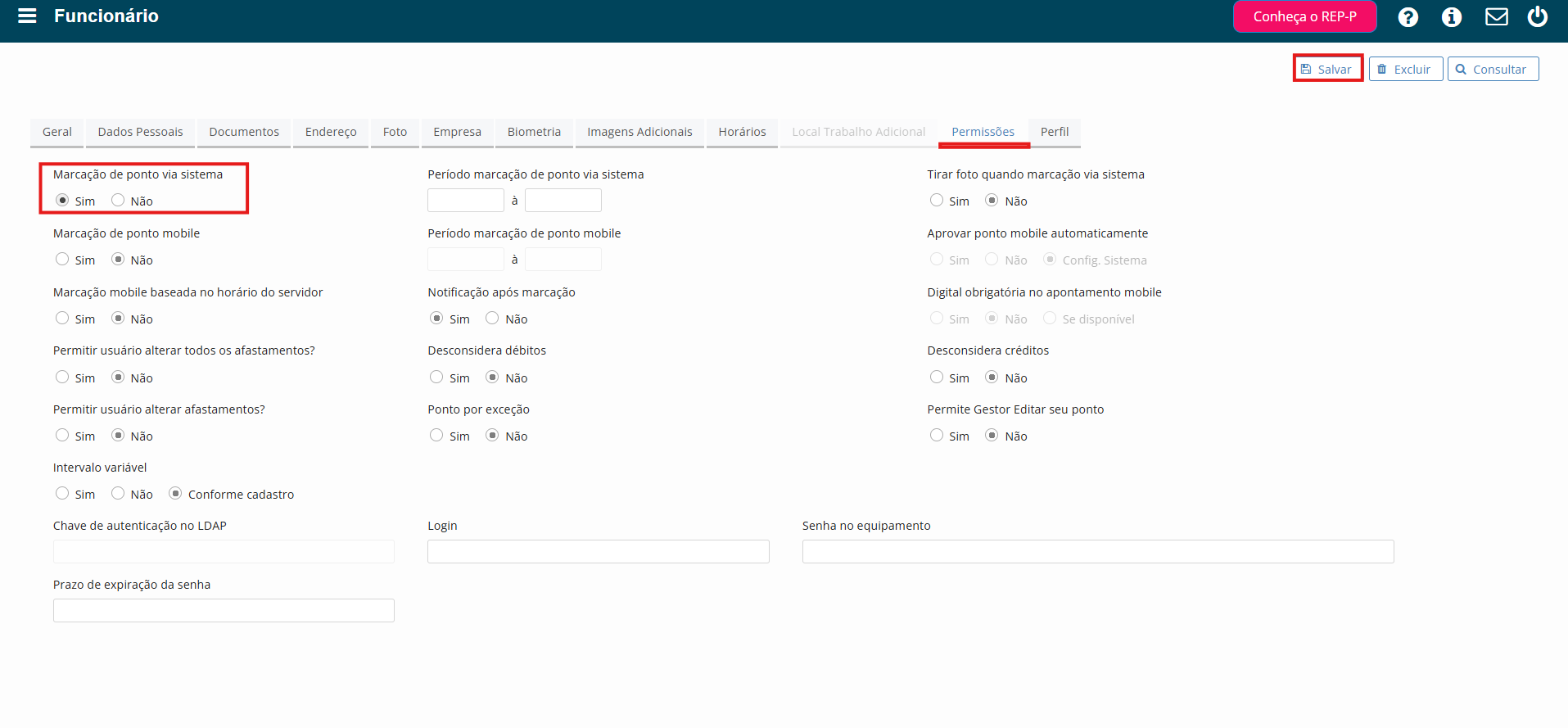The height and width of the screenshot is (728, 1568).
Task: Open the information icon in header
Action: click(1452, 16)
